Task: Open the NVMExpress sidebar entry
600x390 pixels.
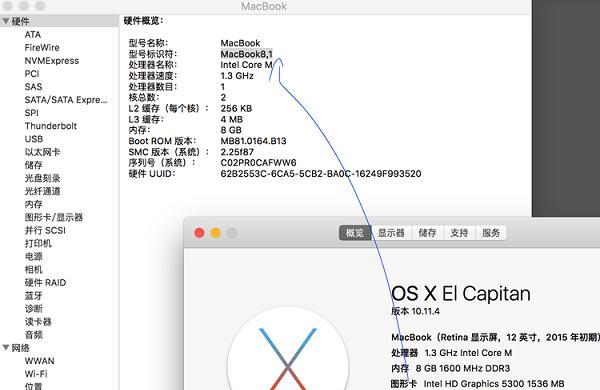Action: point(52,60)
